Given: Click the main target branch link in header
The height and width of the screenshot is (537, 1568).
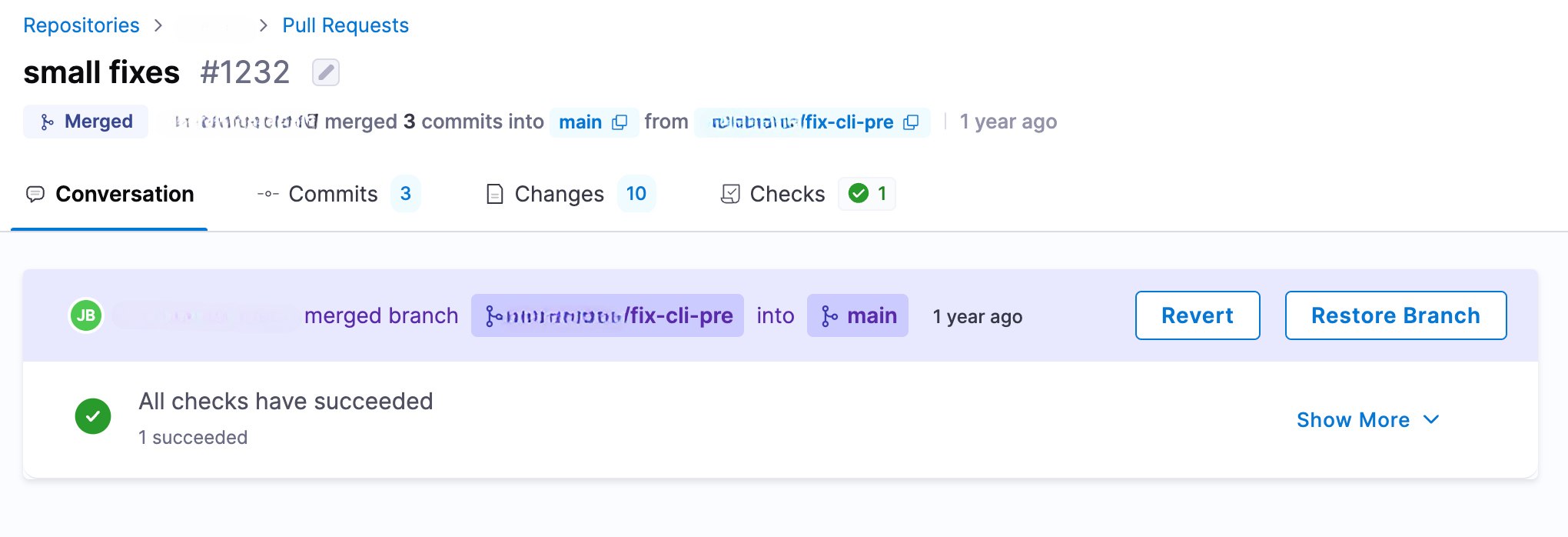Looking at the screenshot, I should point(580,122).
